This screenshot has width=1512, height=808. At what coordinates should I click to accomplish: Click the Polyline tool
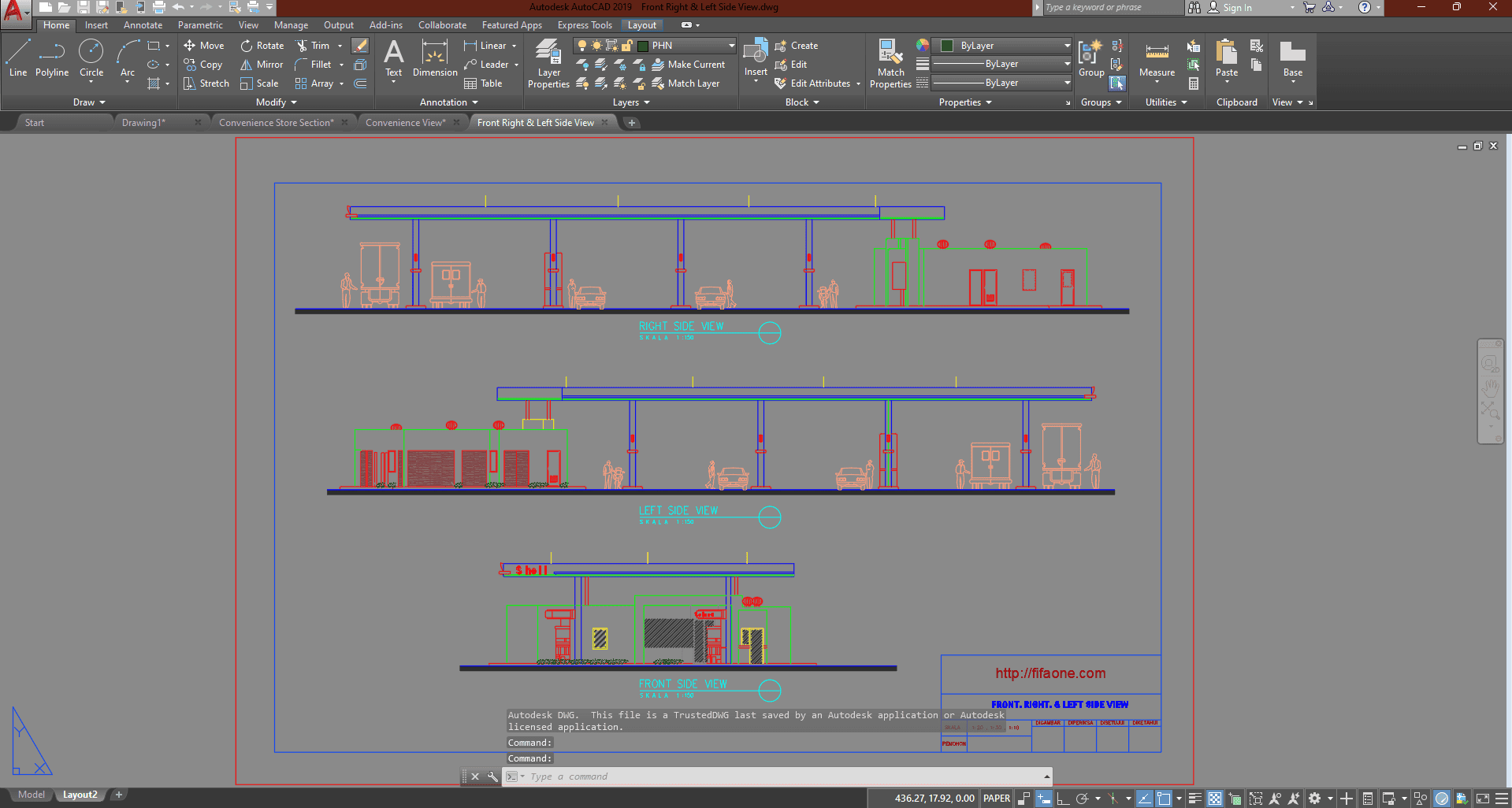tap(52, 59)
